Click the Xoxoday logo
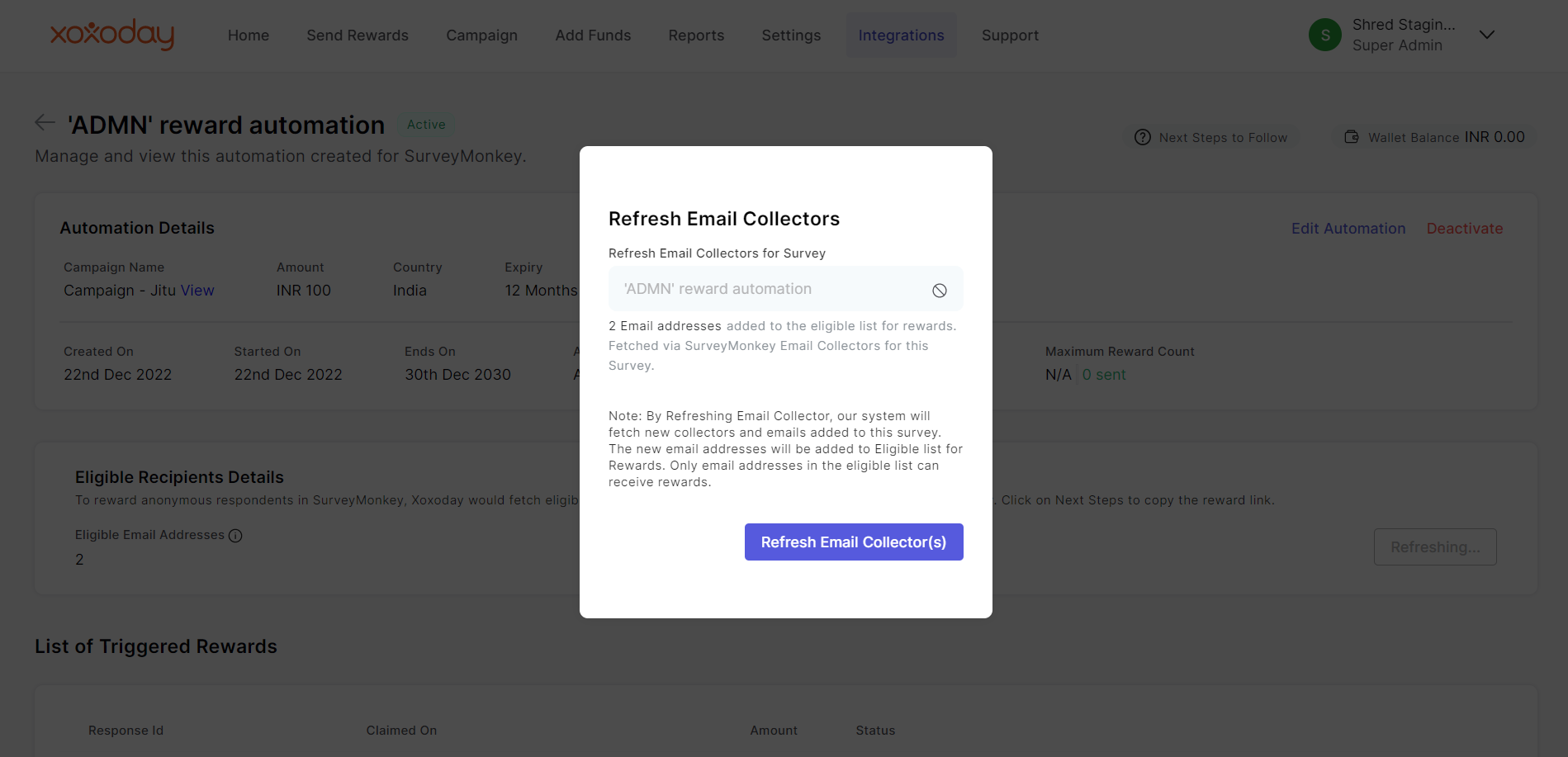This screenshot has height=757, width=1568. click(x=112, y=35)
